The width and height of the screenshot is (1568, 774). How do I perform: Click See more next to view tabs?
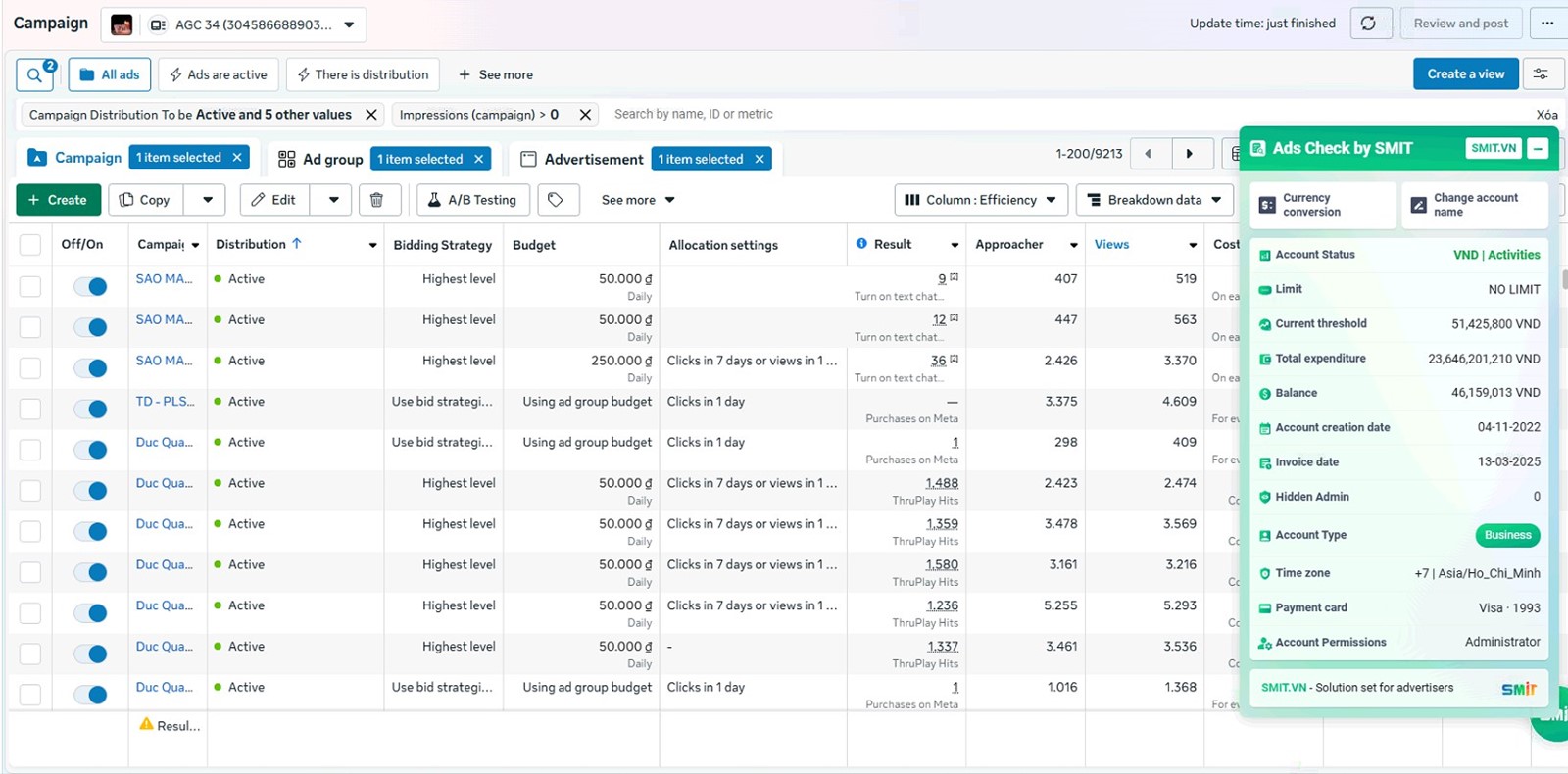click(496, 74)
